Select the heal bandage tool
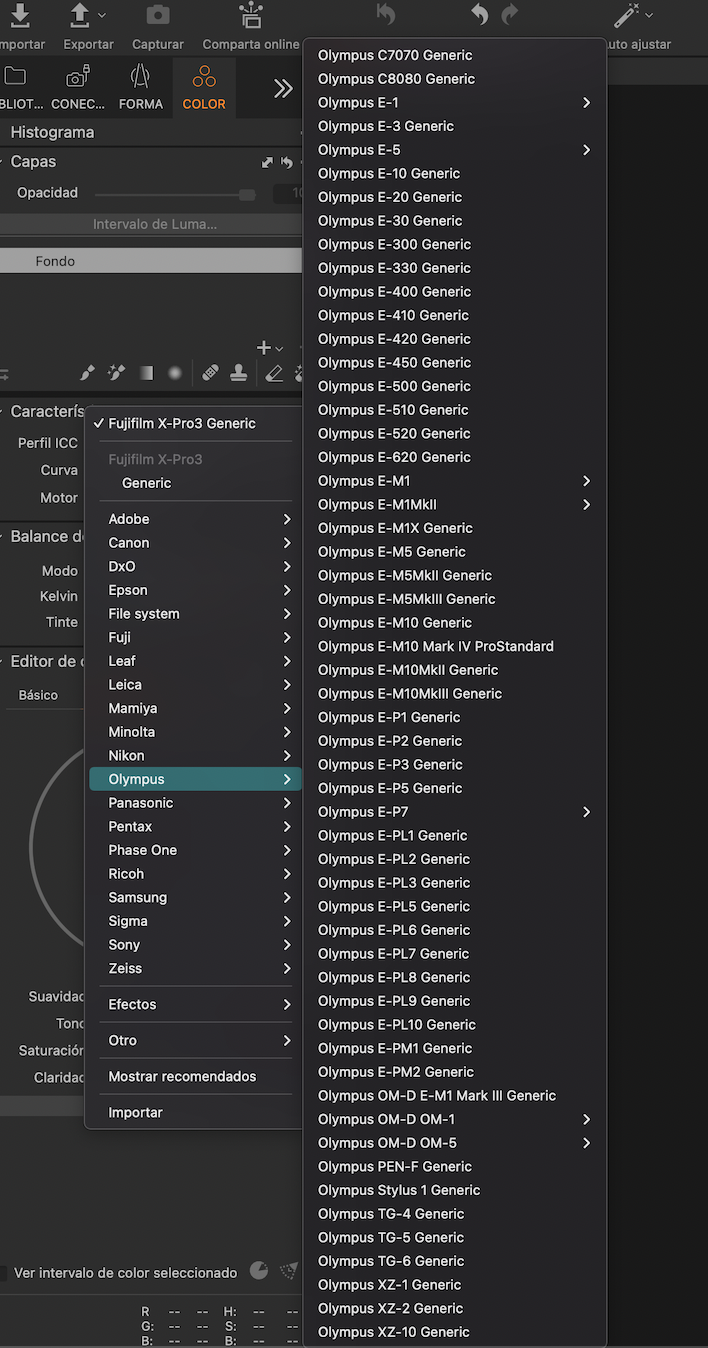This screenshot has height=1348, width=708. [x=210, y=373]
